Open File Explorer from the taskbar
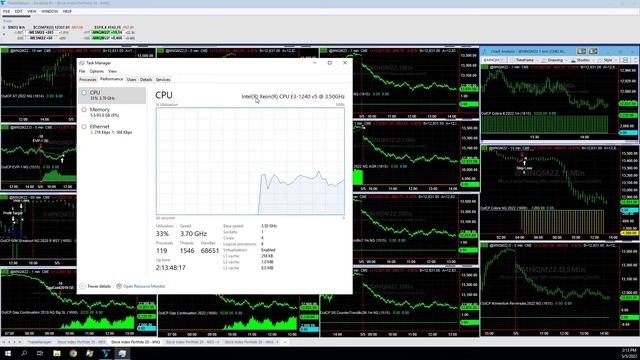640x360 pixels. [57, 353]
